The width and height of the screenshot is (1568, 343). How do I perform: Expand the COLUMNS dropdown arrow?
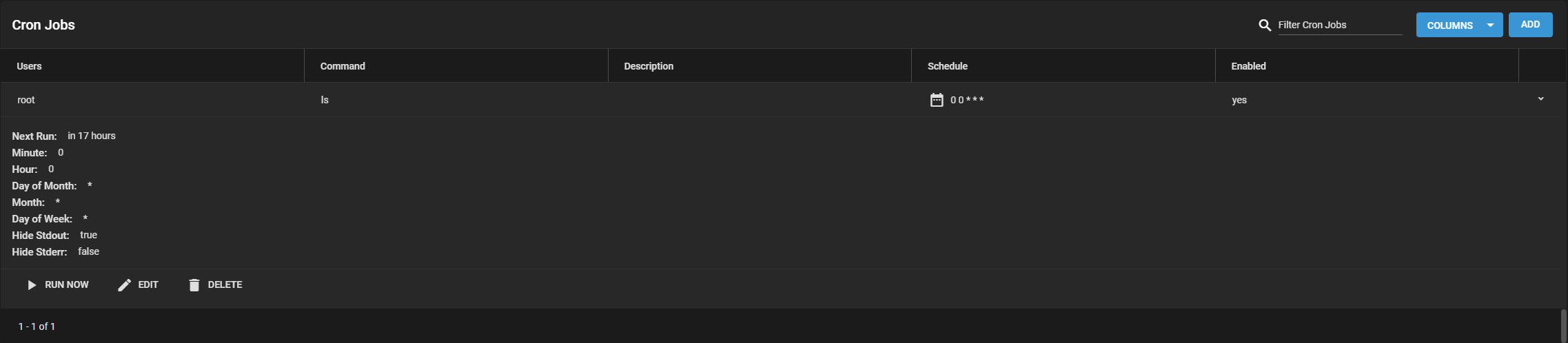pos(1490,25)
